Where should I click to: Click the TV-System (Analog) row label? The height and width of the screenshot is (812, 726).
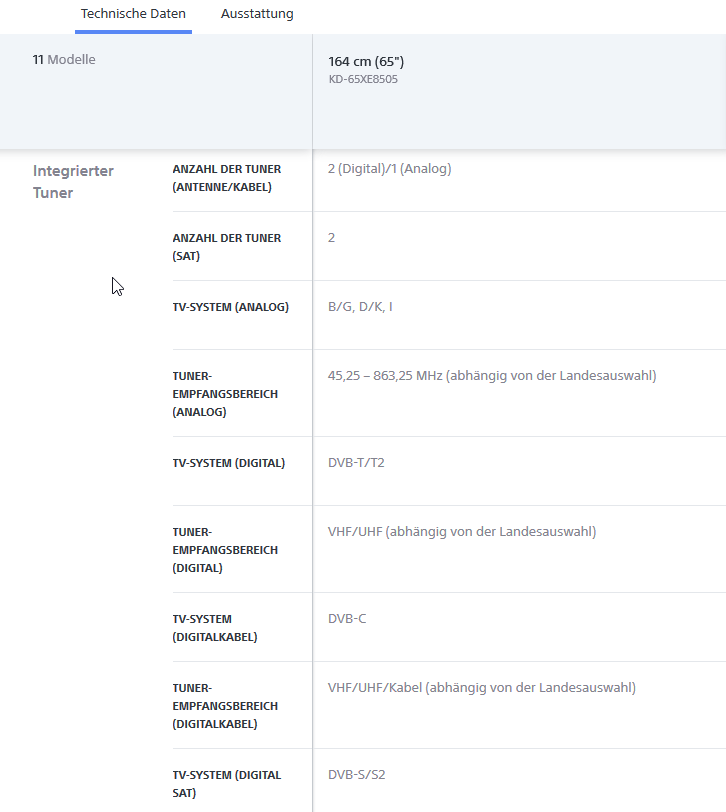click(230, 307)
